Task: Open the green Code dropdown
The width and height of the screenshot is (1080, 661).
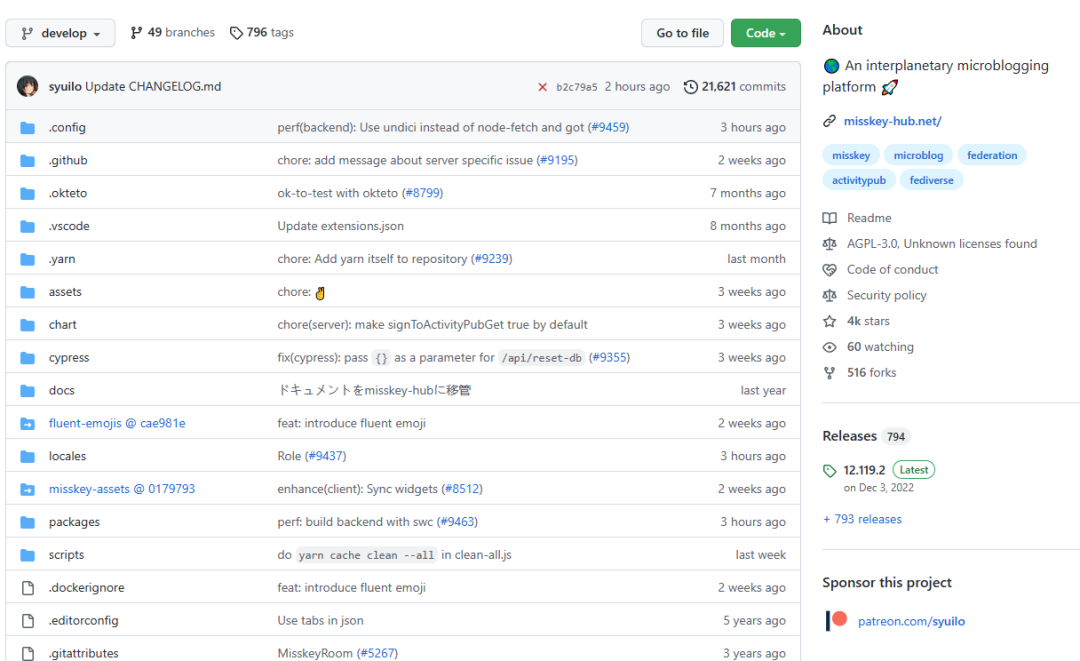Action: click(x=765, y=32)
